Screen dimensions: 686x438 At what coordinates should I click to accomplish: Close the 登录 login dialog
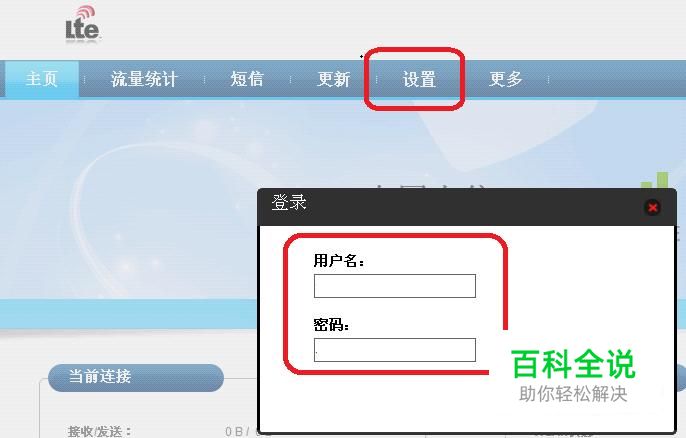click(652, 207)
